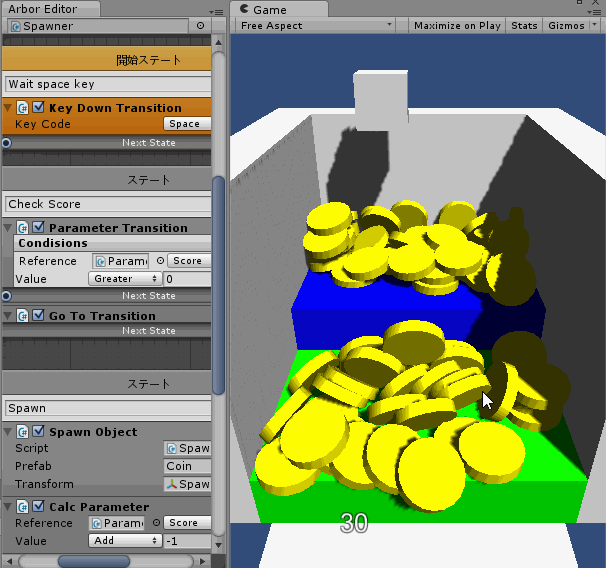Click the score number 30 in Game view

pyautogui.click(x=353, y=523)
